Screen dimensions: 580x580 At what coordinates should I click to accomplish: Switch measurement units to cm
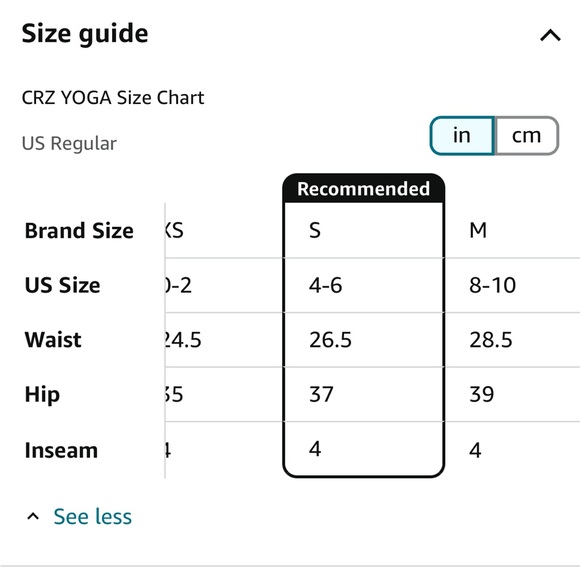527,135
